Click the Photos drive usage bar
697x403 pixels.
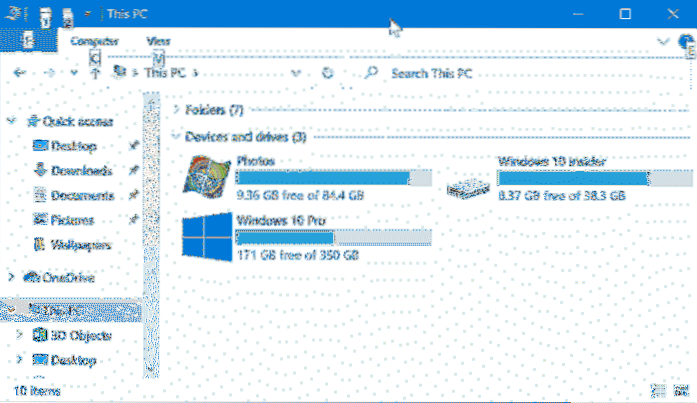tap(333, 178)
